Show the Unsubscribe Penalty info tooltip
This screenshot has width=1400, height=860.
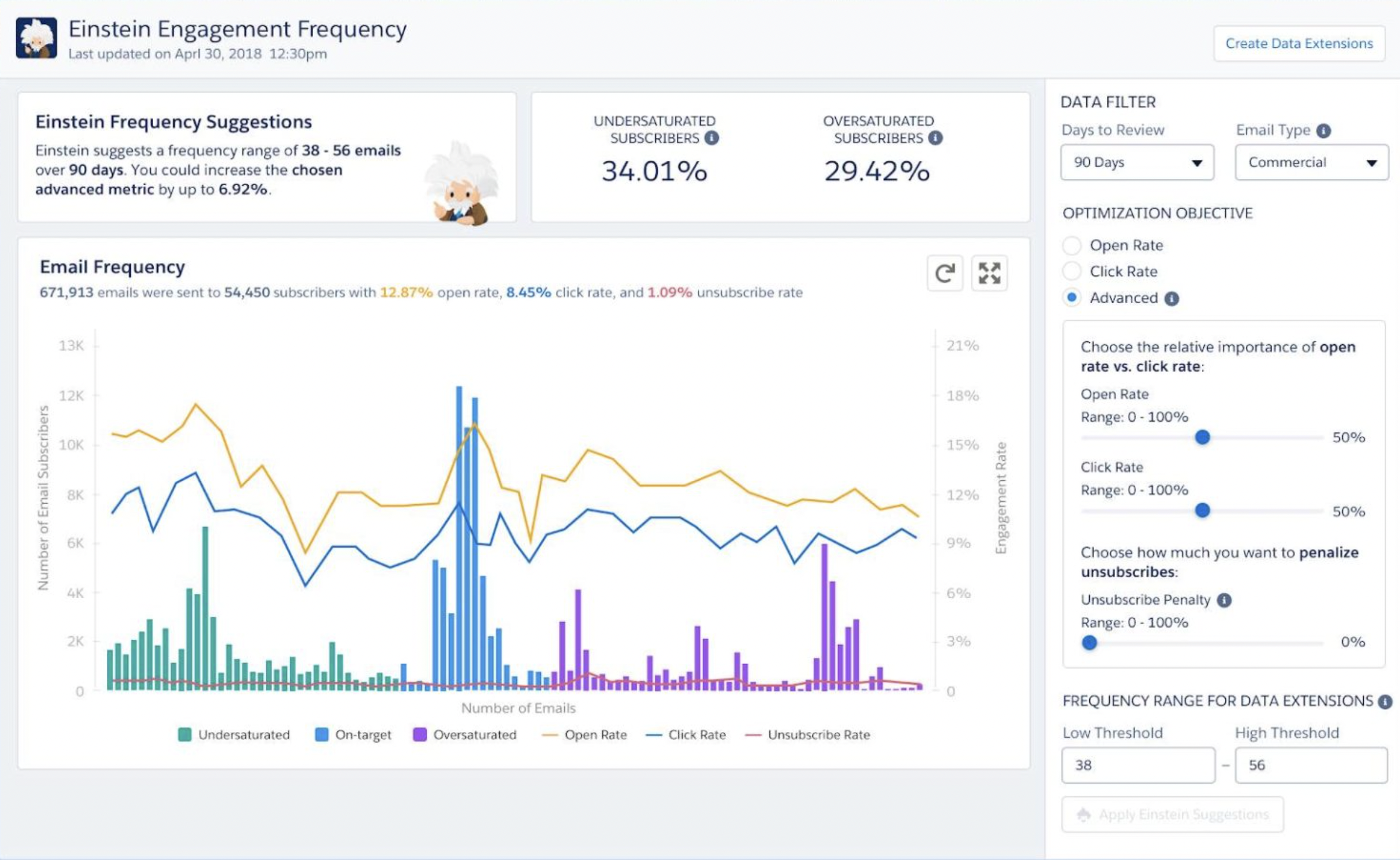point(1224,600)
